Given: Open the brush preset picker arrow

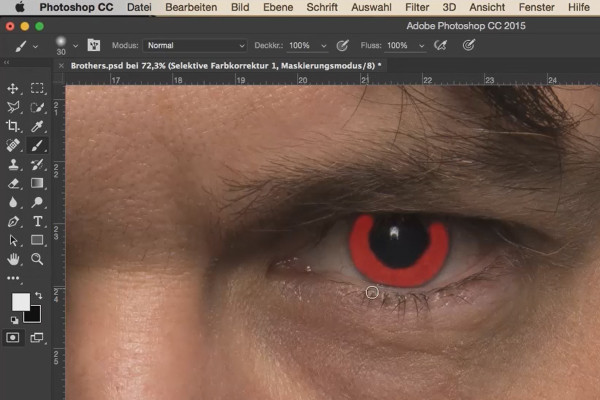Looking at the screenshot, I should 75,46.
